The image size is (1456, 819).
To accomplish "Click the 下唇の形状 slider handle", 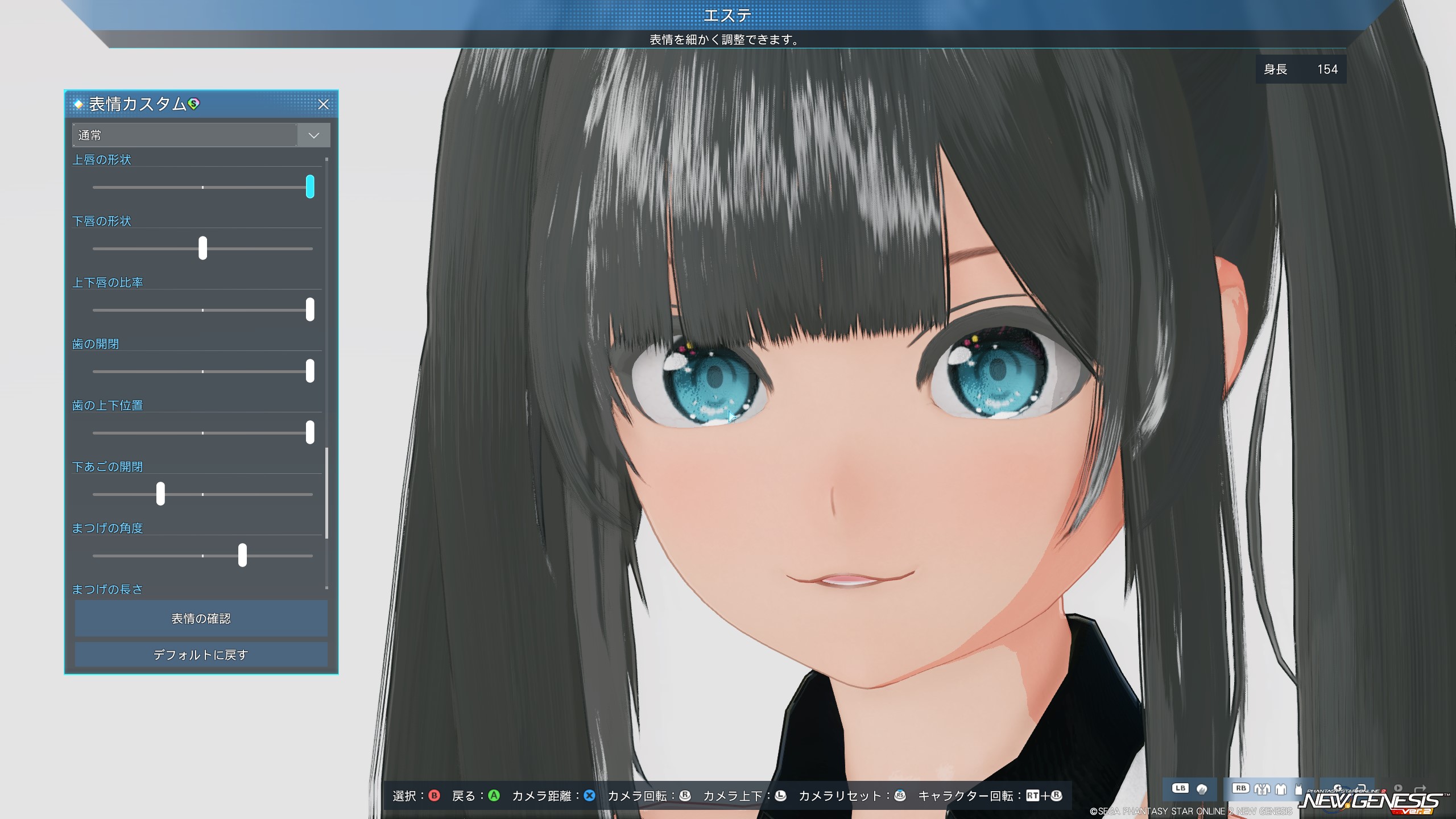I will (x=202, y=248).
